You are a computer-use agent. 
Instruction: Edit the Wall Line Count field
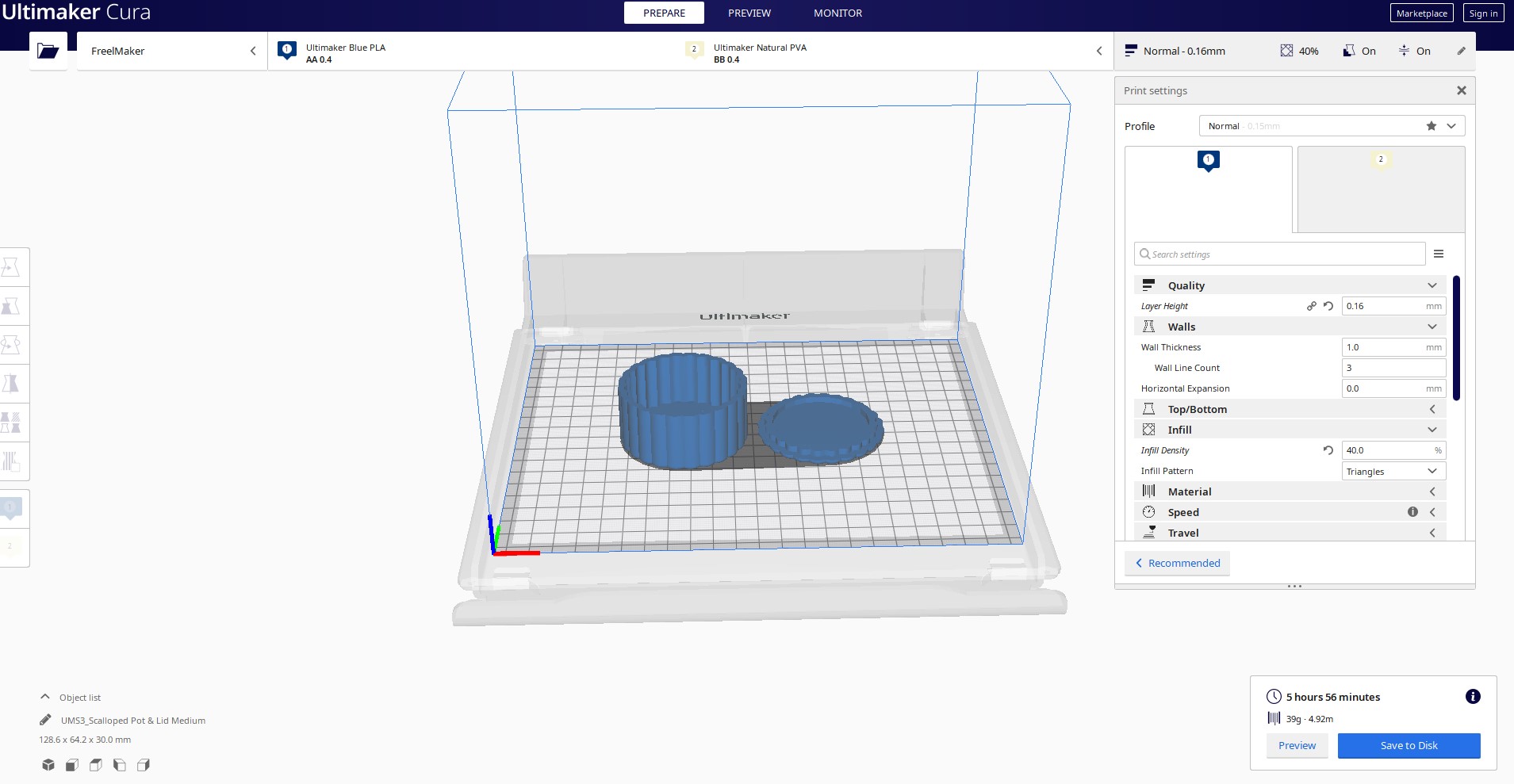pyautogui.click(x=1393, y=368)
